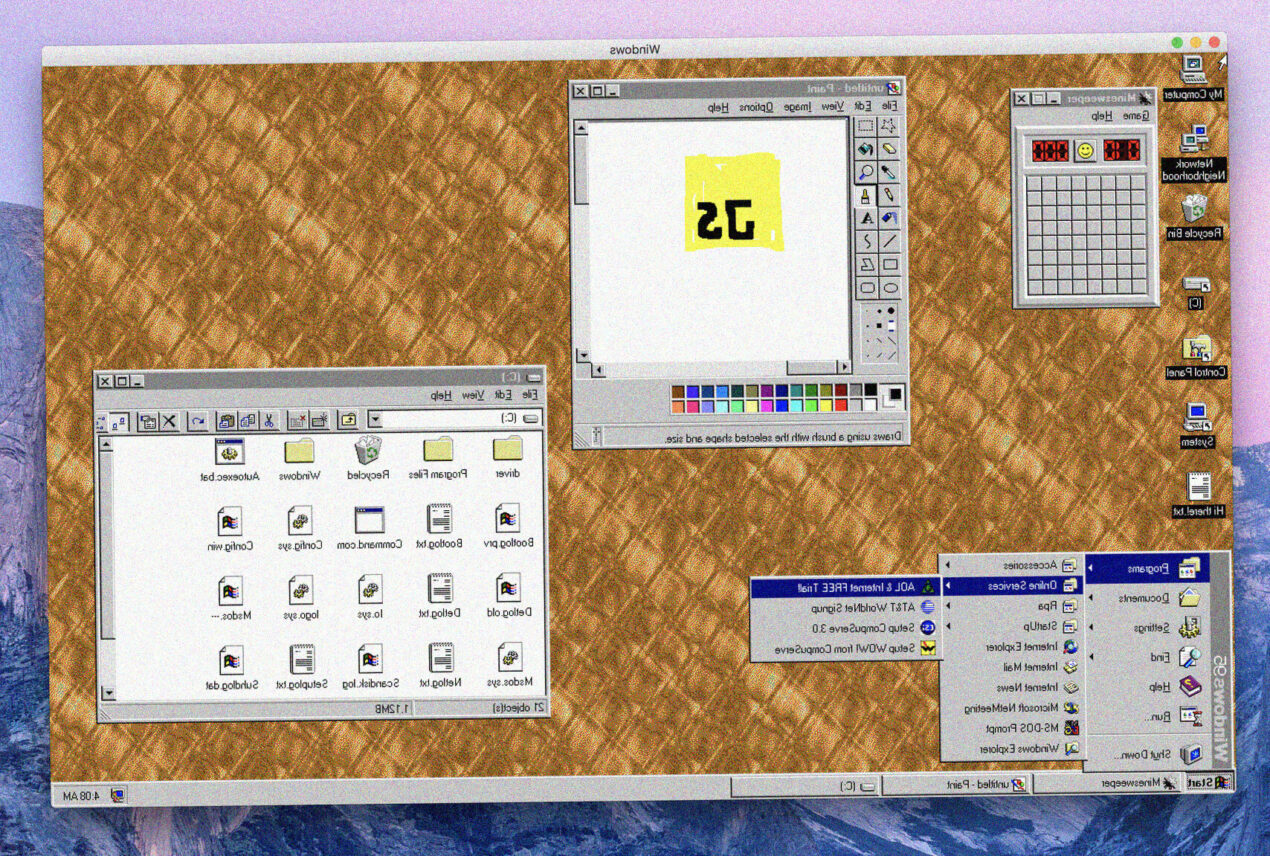Select the Text tool in Paint
The width and height of the screenshot is (1270, 856).
click(866, 218)
